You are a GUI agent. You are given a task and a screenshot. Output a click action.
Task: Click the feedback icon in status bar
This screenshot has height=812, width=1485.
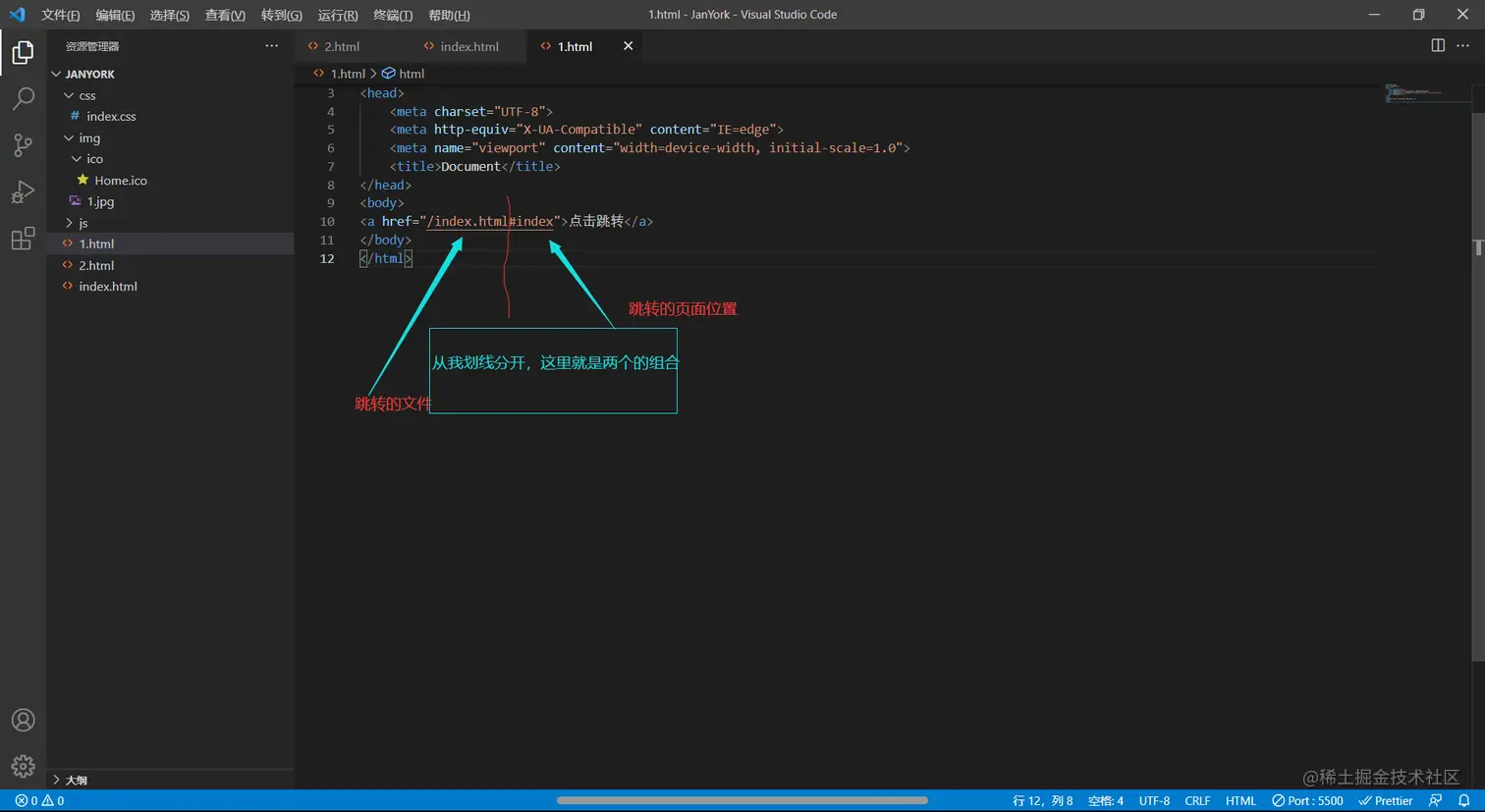click(1436, 801)
